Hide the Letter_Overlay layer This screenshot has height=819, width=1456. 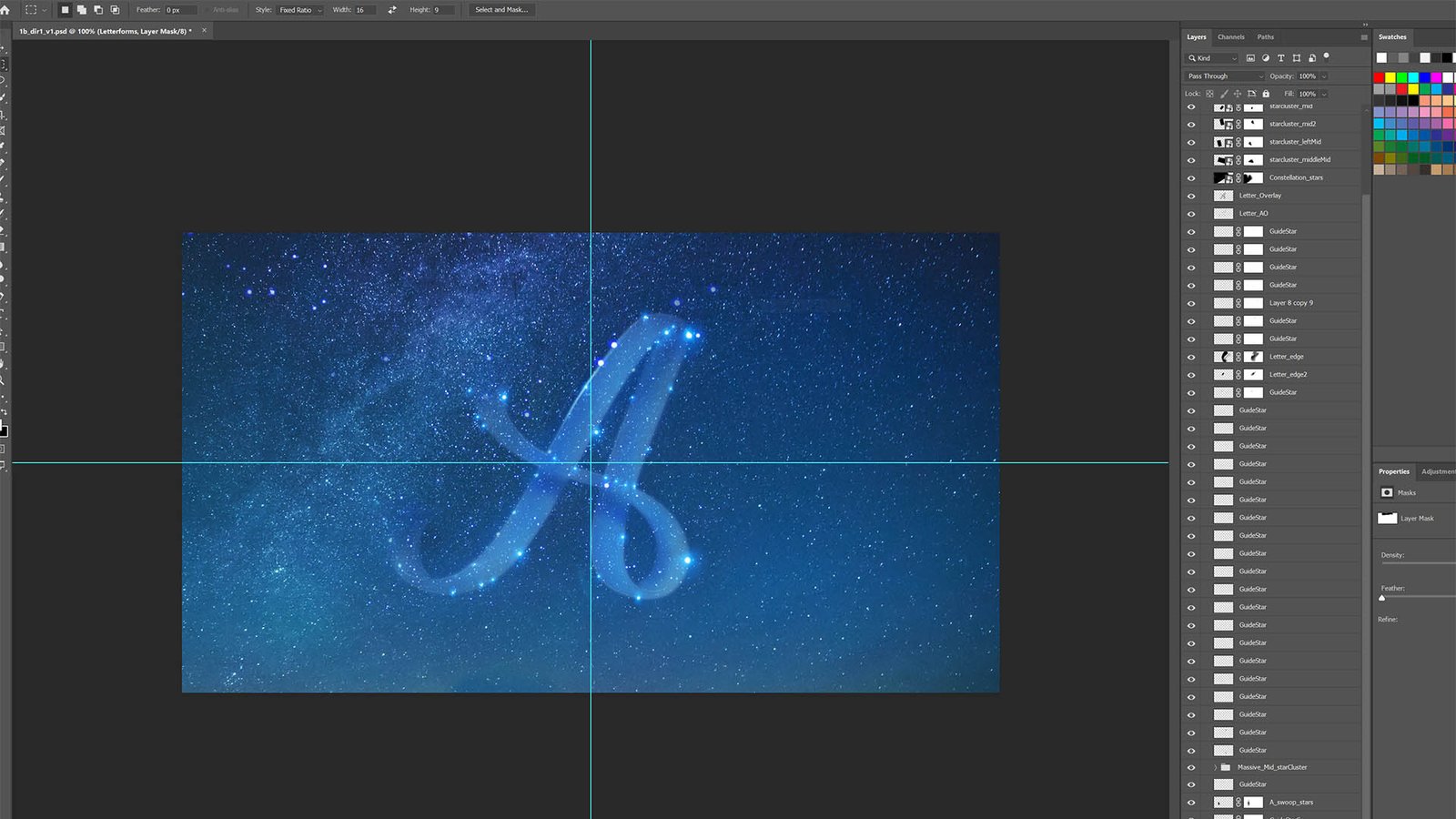click(x=1191, y=196)
